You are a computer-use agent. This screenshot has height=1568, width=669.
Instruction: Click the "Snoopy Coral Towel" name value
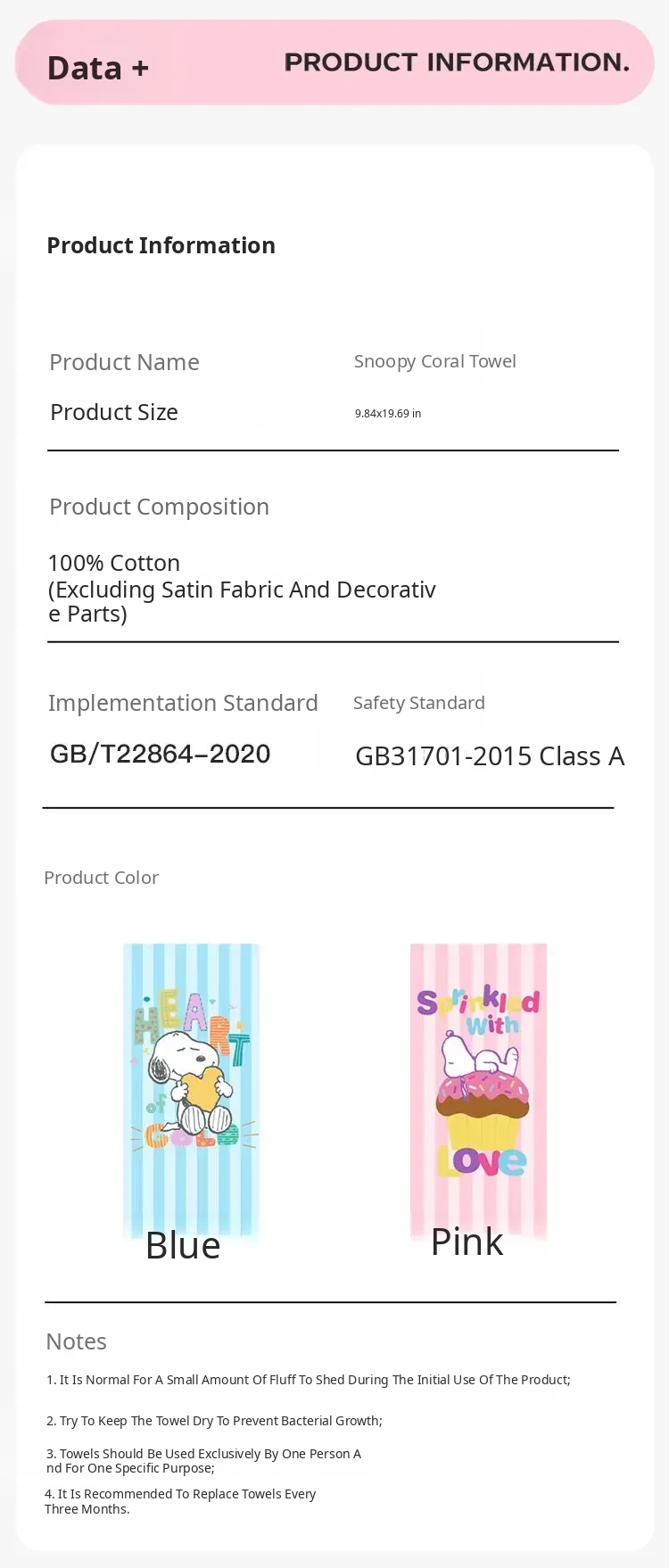click(434, 361)
